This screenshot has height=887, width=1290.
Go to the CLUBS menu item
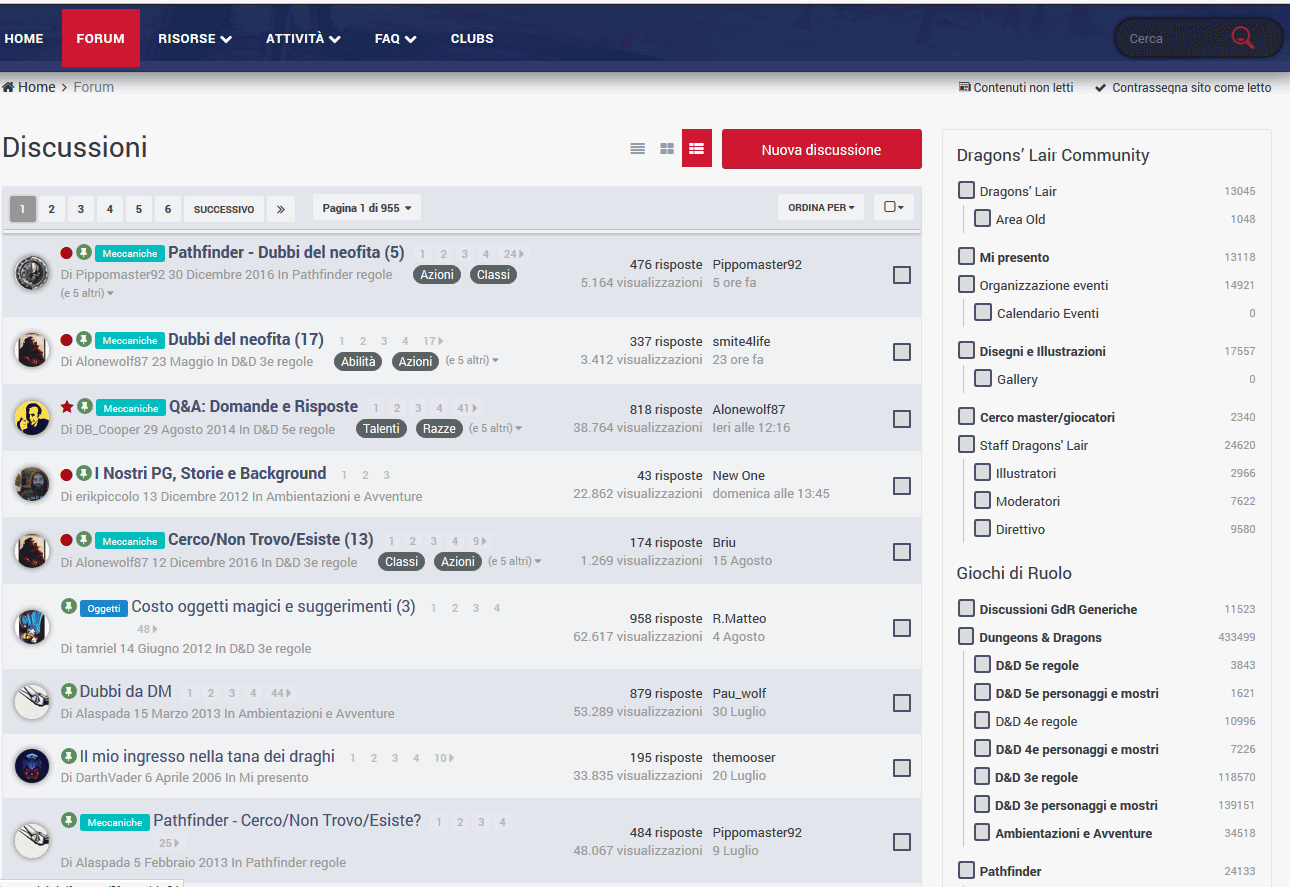pyautogui.click(x=472, y=38)
